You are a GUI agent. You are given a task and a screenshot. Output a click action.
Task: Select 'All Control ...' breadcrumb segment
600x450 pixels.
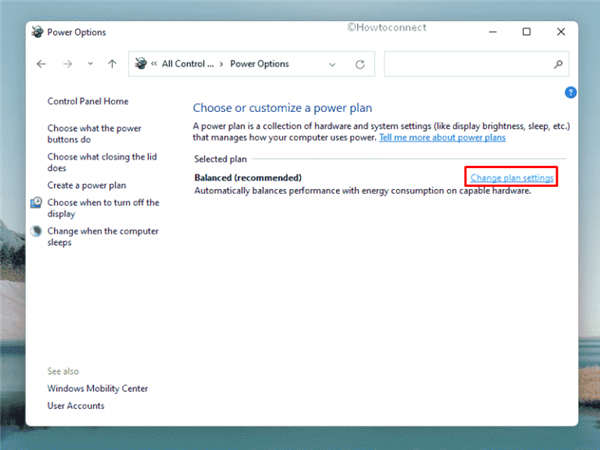[188, 64]
